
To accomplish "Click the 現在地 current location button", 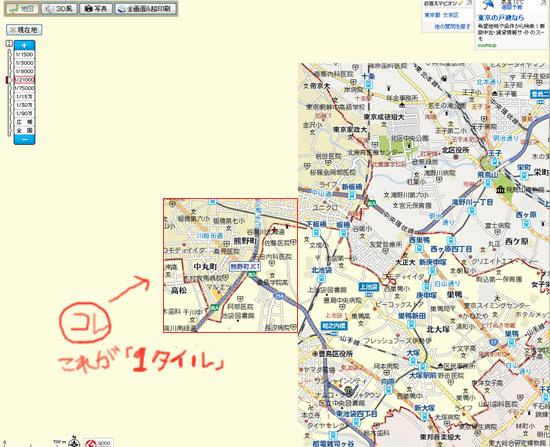I will tap(24, 30).
